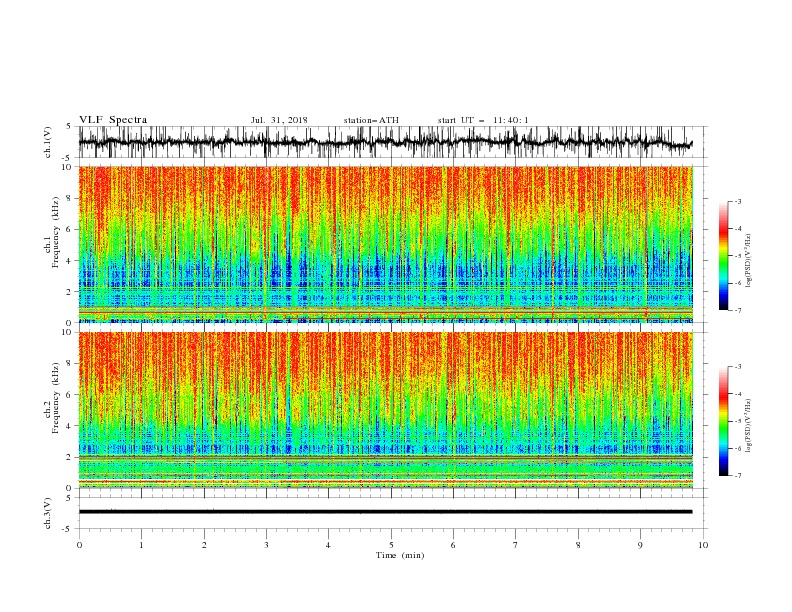792x612 pixels.
Task: Click the time axis tick label "3"
Action: (x=266, y=545)
